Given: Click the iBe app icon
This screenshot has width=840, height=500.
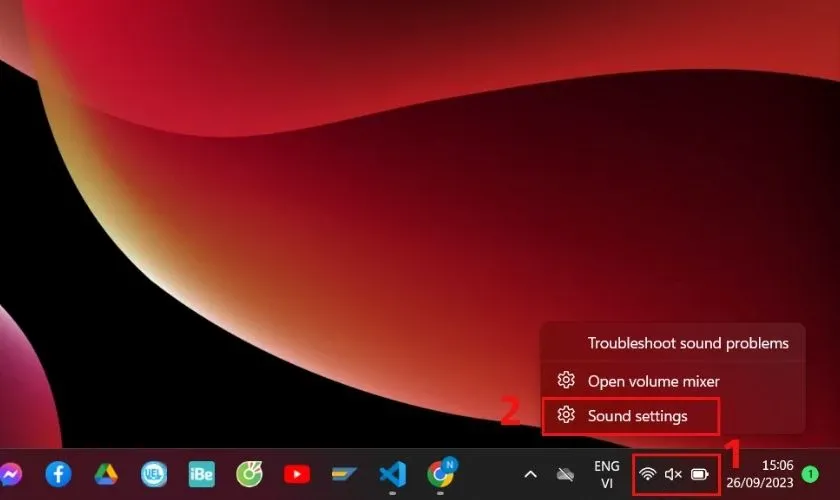Looking at the screenshot, I should (x=202, y=473).
